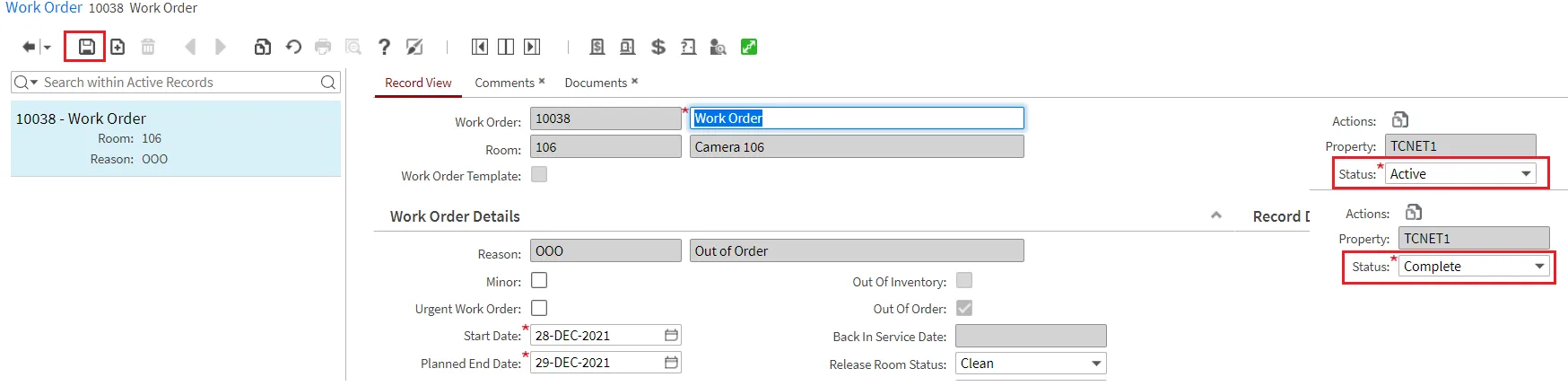The width and height of the screenshot is (1568, 386).
Task: Switch to the Record View tab
Action: 418,83
